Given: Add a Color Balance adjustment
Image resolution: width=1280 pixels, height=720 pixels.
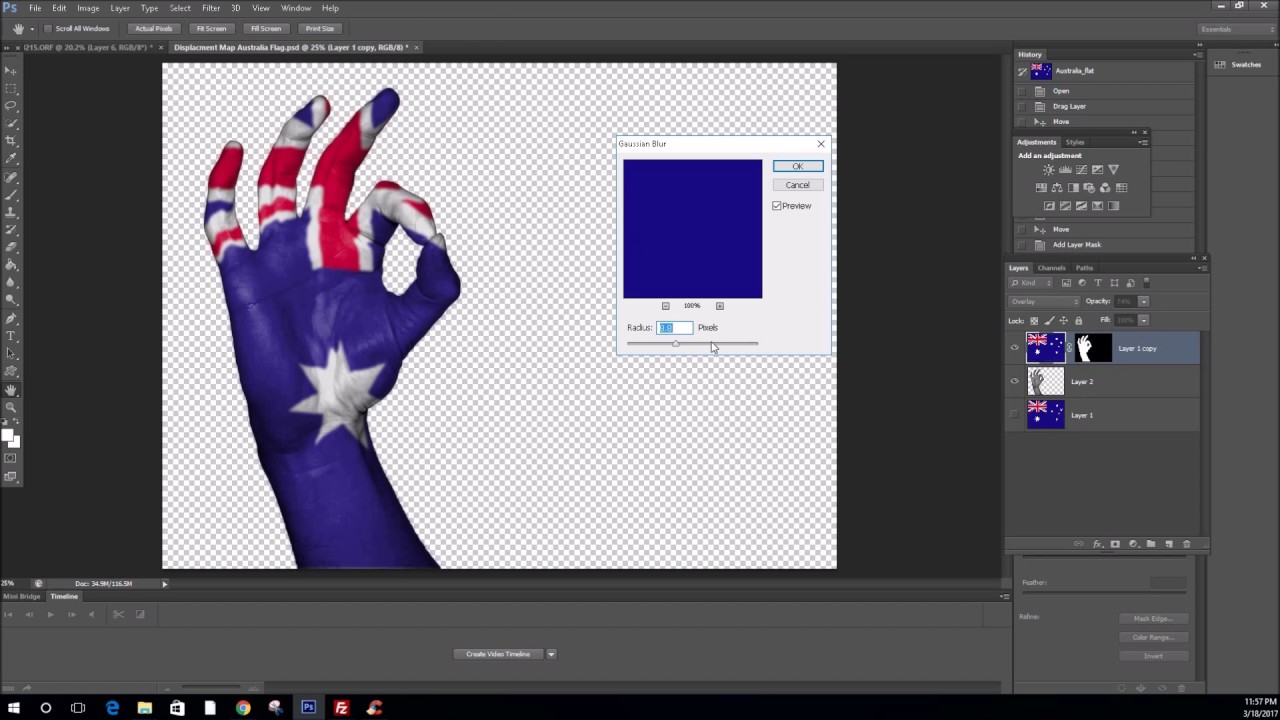Looking at the screenshot, I should (1057, 188).
